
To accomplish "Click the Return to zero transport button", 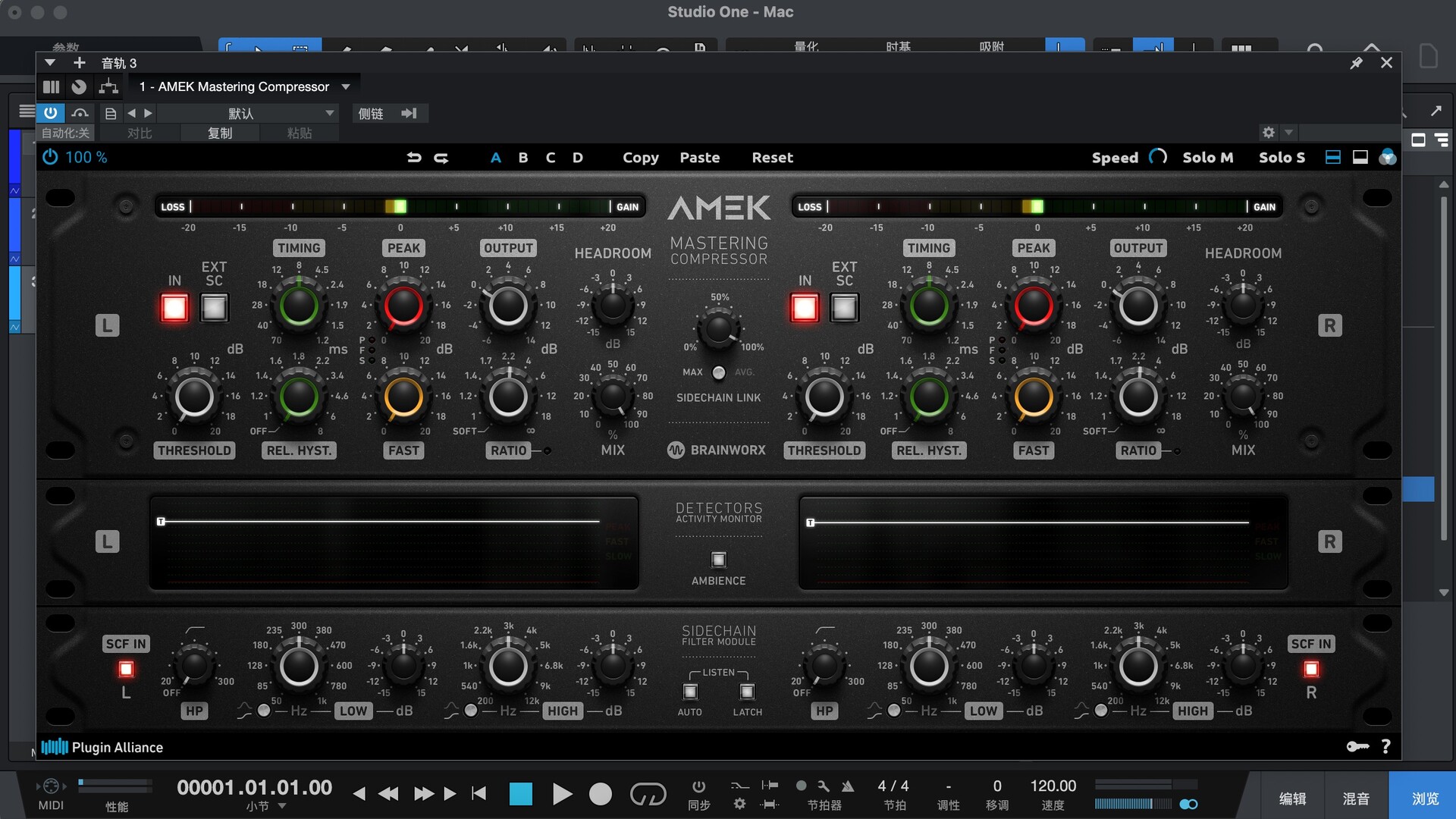I will click(x=479, y=793).
